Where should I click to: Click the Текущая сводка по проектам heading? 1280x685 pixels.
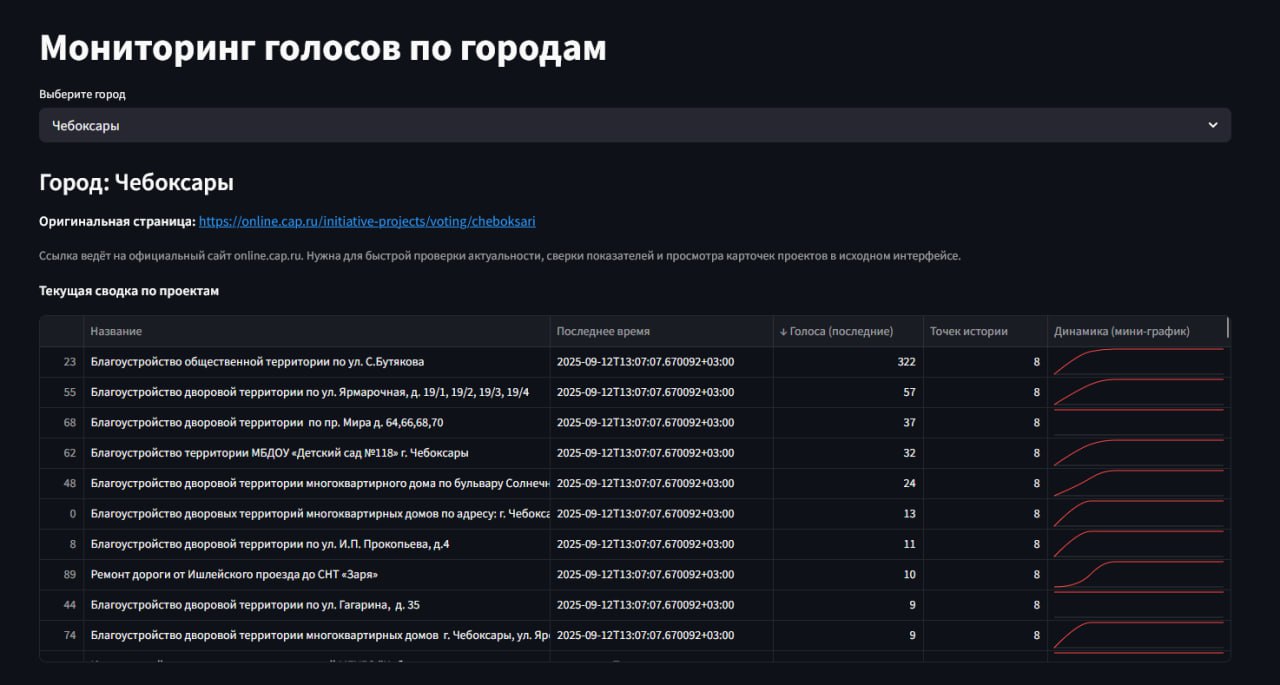[128, 290]
